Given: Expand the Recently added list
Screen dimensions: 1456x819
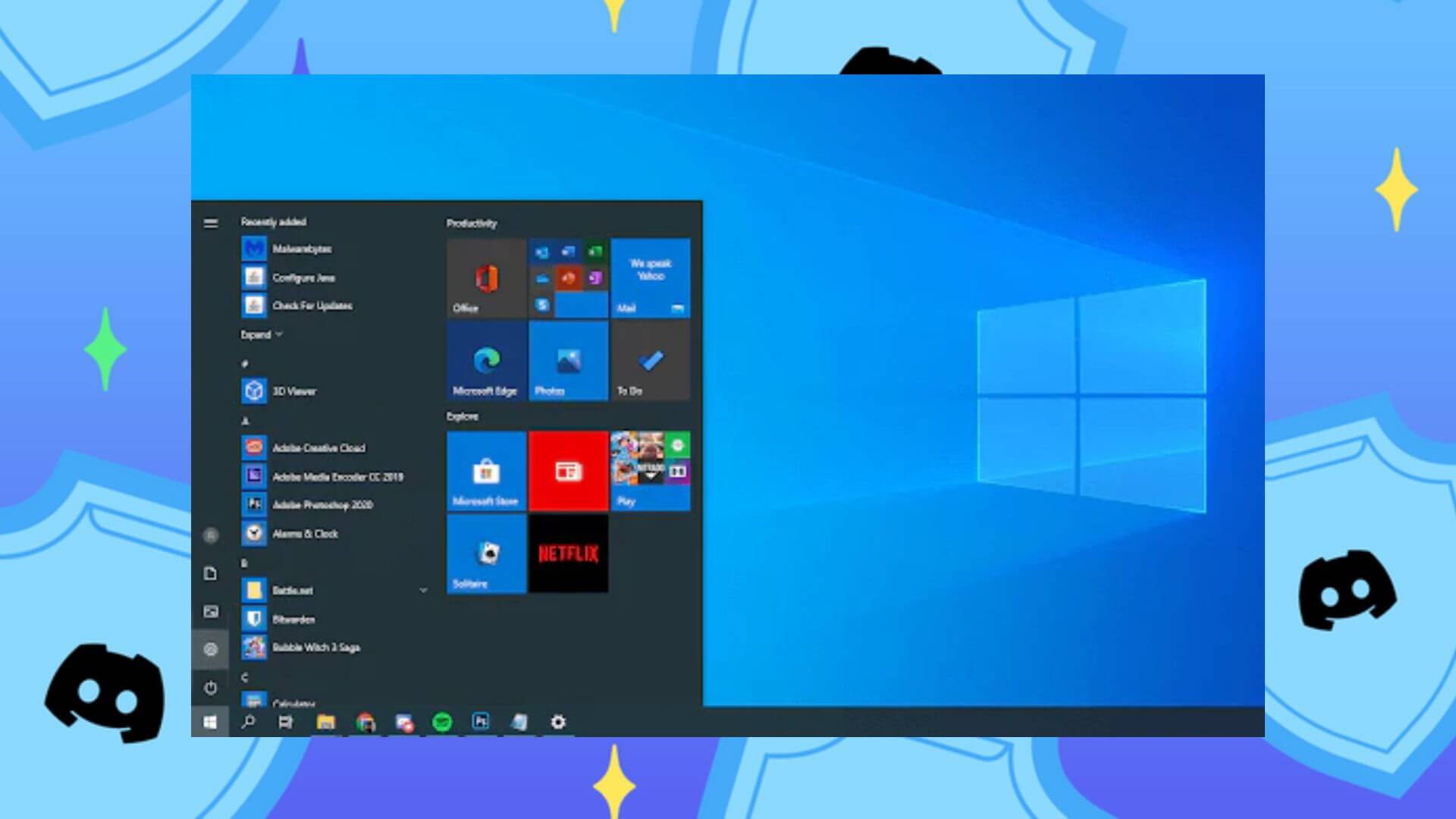Looking at the screenshot, I should pos(262,335).
